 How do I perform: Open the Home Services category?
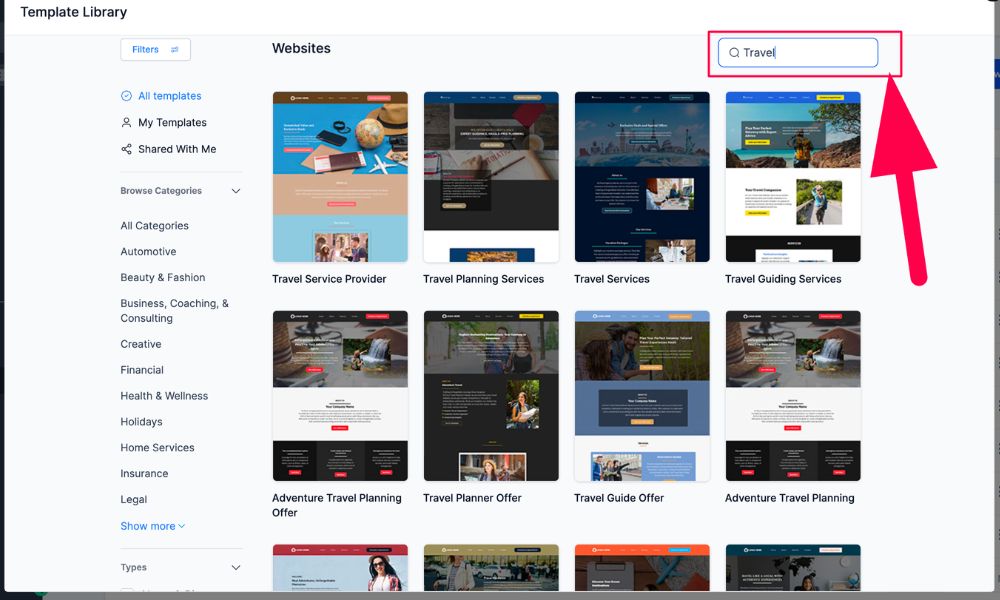[x=157, y=448]
